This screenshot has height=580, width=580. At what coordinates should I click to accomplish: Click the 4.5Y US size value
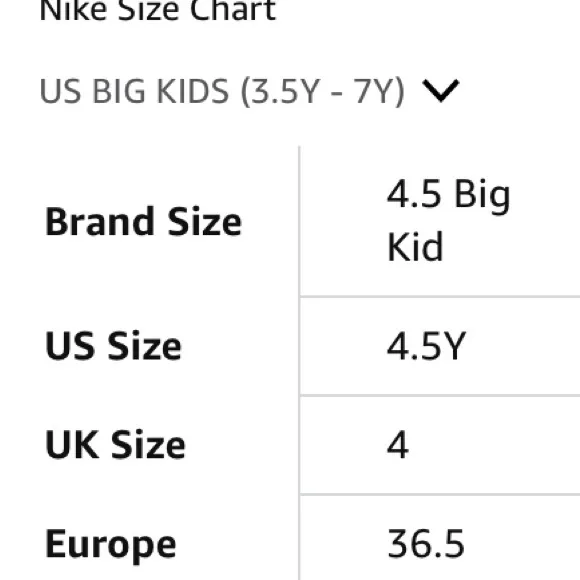426,346
